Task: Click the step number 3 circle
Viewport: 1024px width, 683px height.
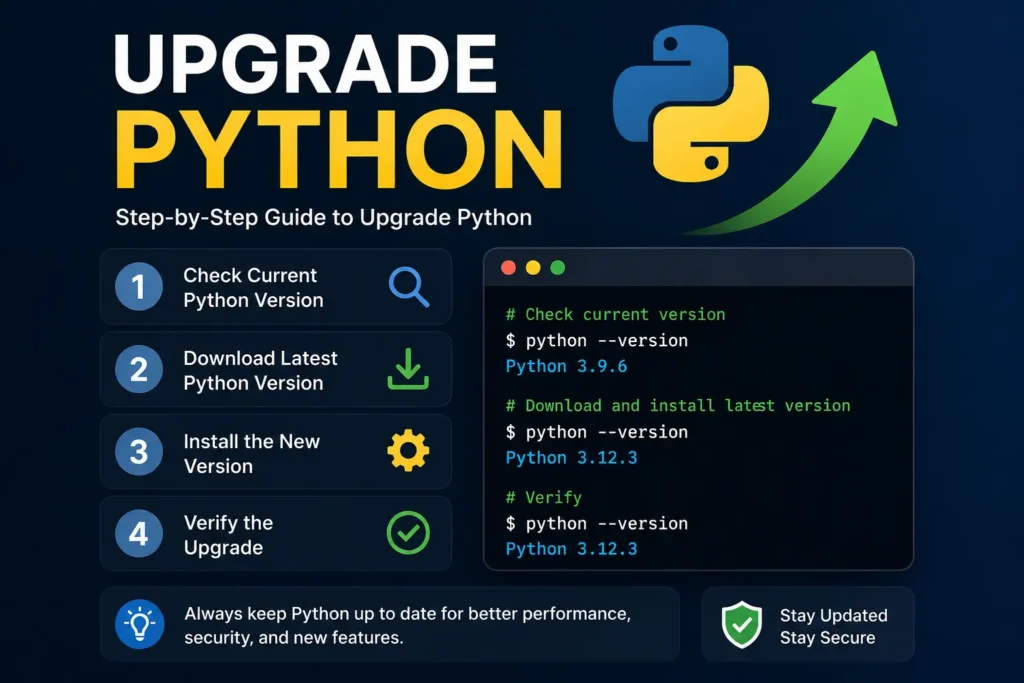Action: click(x=139, y=452)
